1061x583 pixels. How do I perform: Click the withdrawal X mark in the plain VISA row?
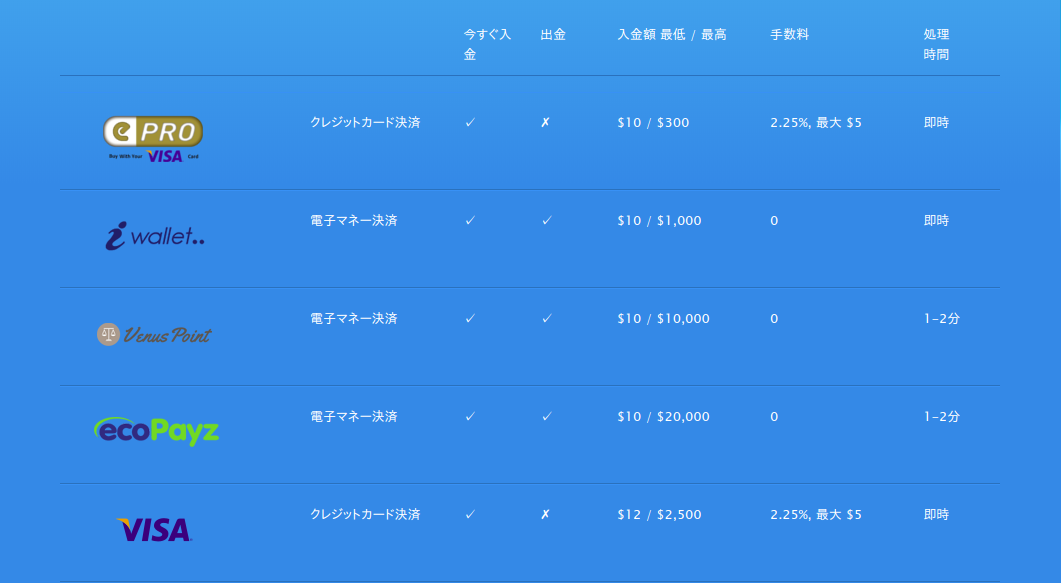tap(545, 515)
